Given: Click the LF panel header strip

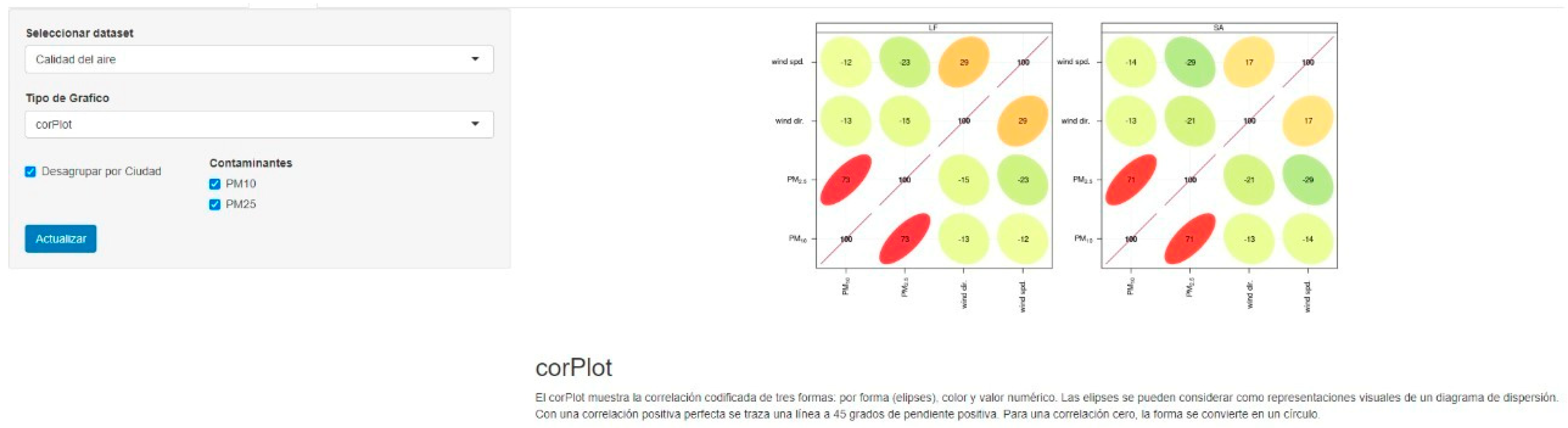Looking at the screenshot, I should [x=934, y=28].
